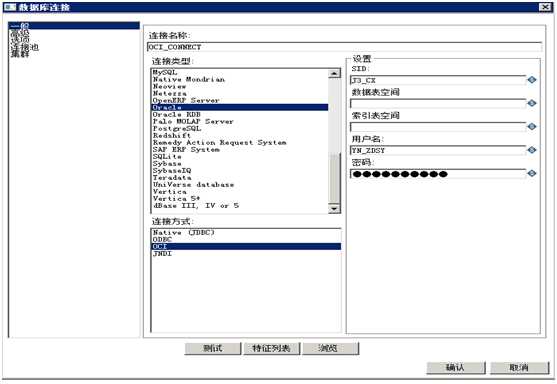
Task: Click the 浏览 button
Action: [330, 348]
